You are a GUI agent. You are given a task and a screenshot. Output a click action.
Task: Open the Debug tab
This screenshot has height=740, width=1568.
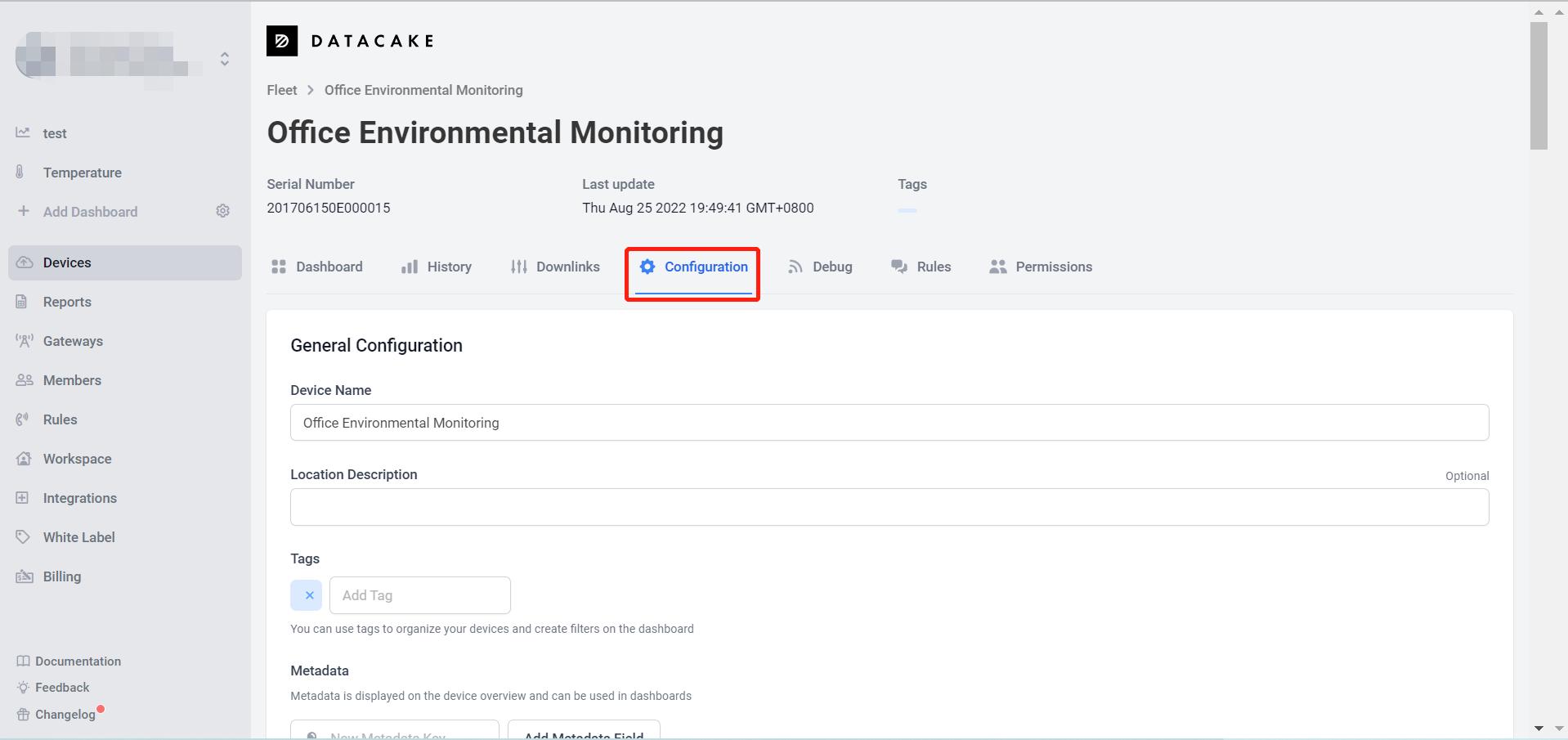coord(820,267)
